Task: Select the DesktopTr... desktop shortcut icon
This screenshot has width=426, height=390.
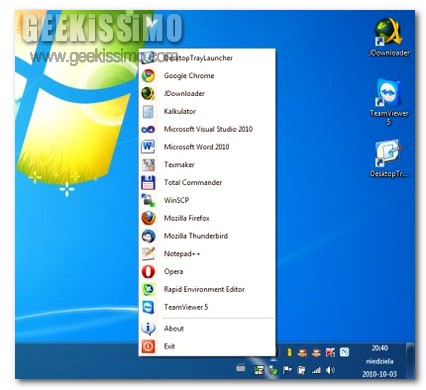Action: click(x=389, y=158)
